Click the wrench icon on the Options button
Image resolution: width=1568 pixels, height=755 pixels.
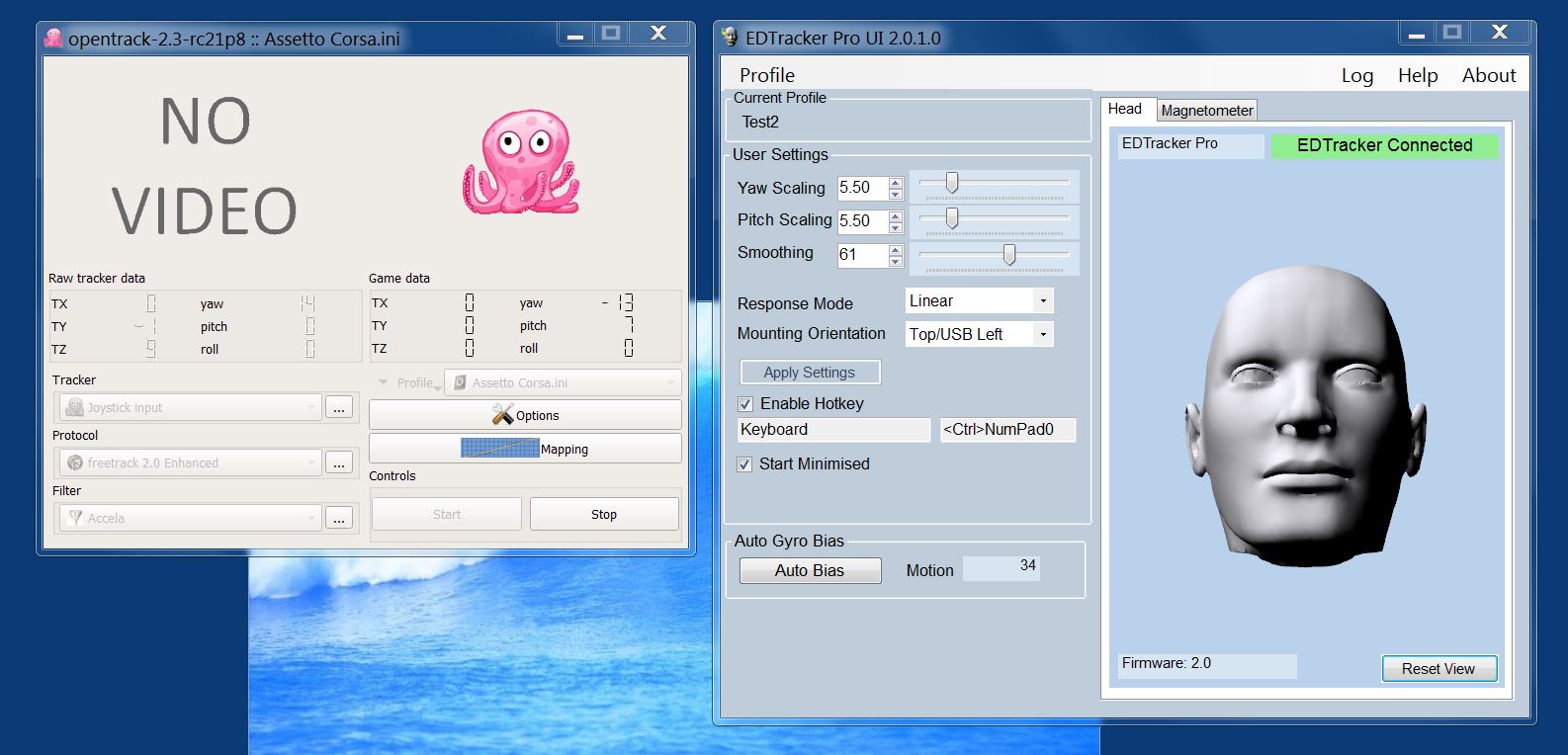click(x=502, y=415)
